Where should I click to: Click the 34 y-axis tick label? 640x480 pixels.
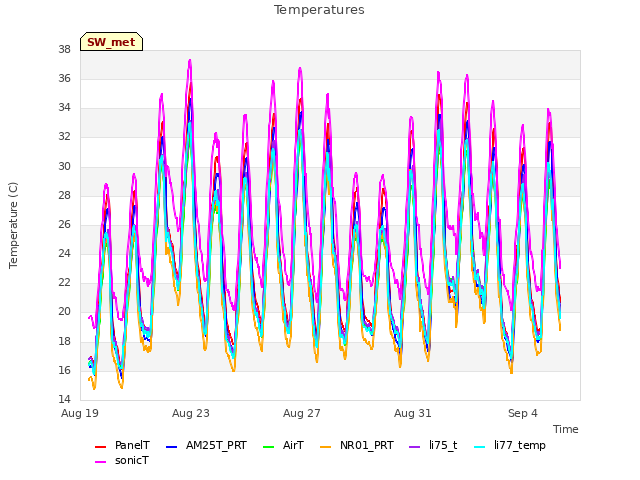tap(64, 108)
